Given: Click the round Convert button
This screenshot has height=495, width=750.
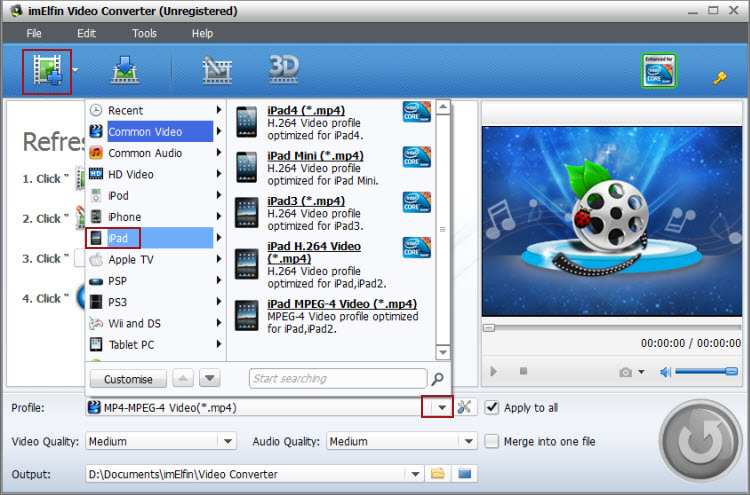Looking at the screenshot, I should click(700, 441).
